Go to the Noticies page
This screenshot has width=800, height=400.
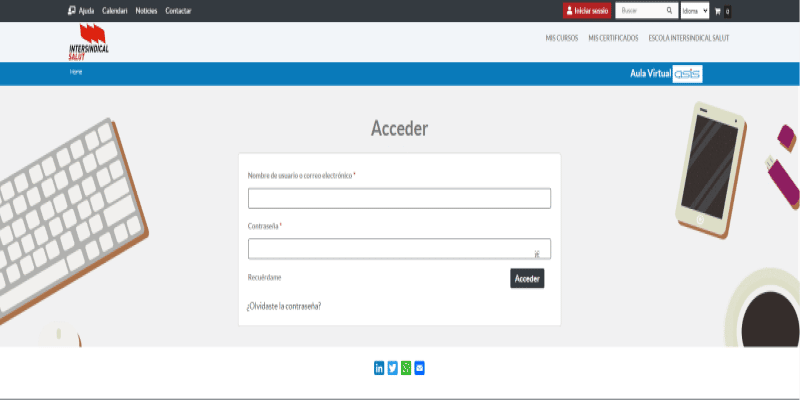pos(146,11)
